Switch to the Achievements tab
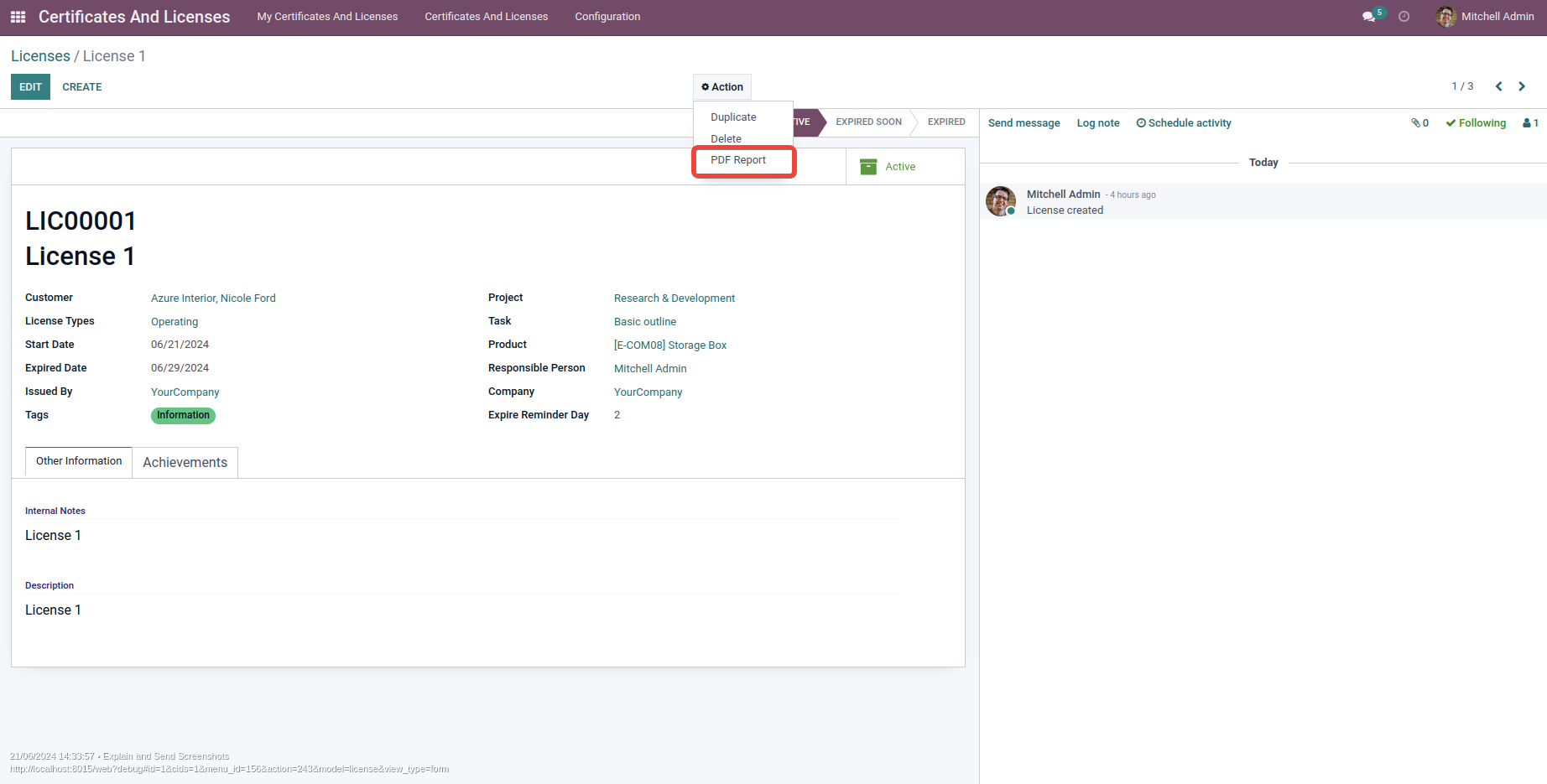The height and width of the screenshot is (784, 1547). point(185,463)
